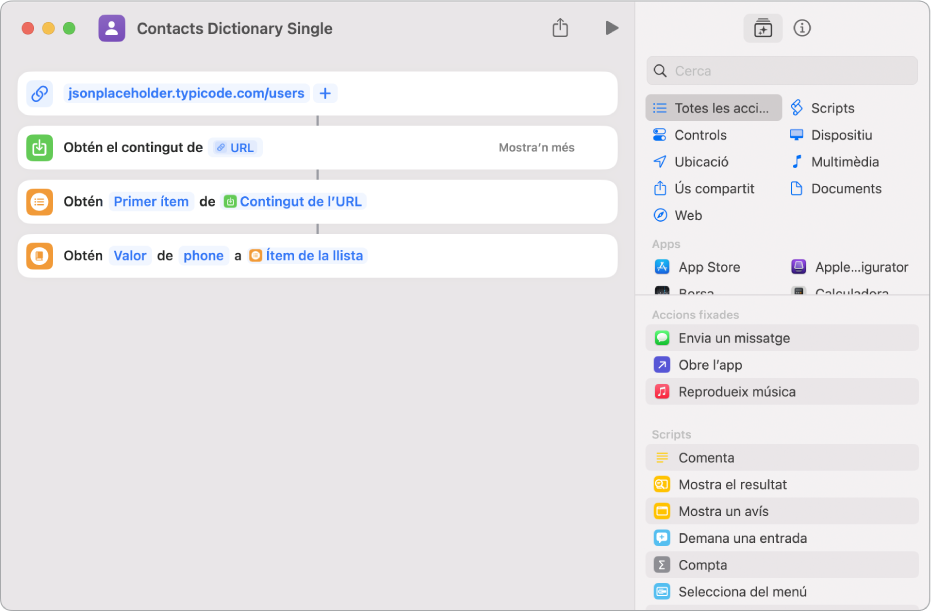Add the Comenta action
The height and width of the screenshot is (612, 931).
click(x=782, y=458)
